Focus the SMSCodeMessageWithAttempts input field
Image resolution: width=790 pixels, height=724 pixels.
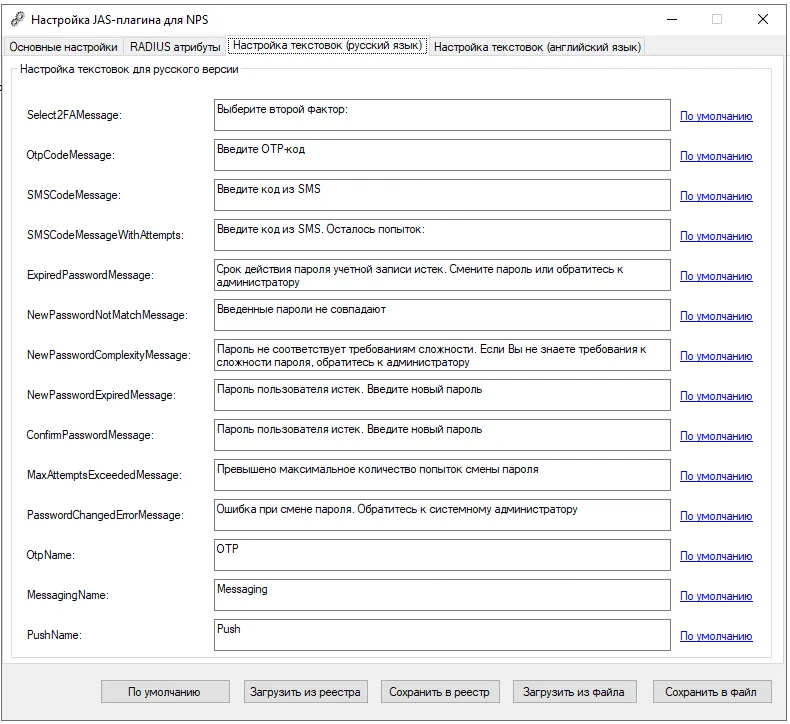click(x=442, y=235)
